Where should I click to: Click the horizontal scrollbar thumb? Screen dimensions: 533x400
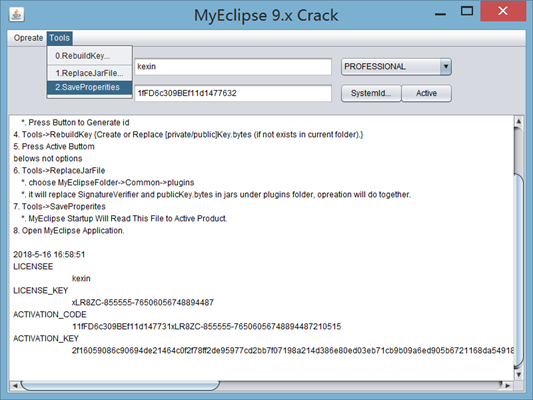tap(120, 385)
